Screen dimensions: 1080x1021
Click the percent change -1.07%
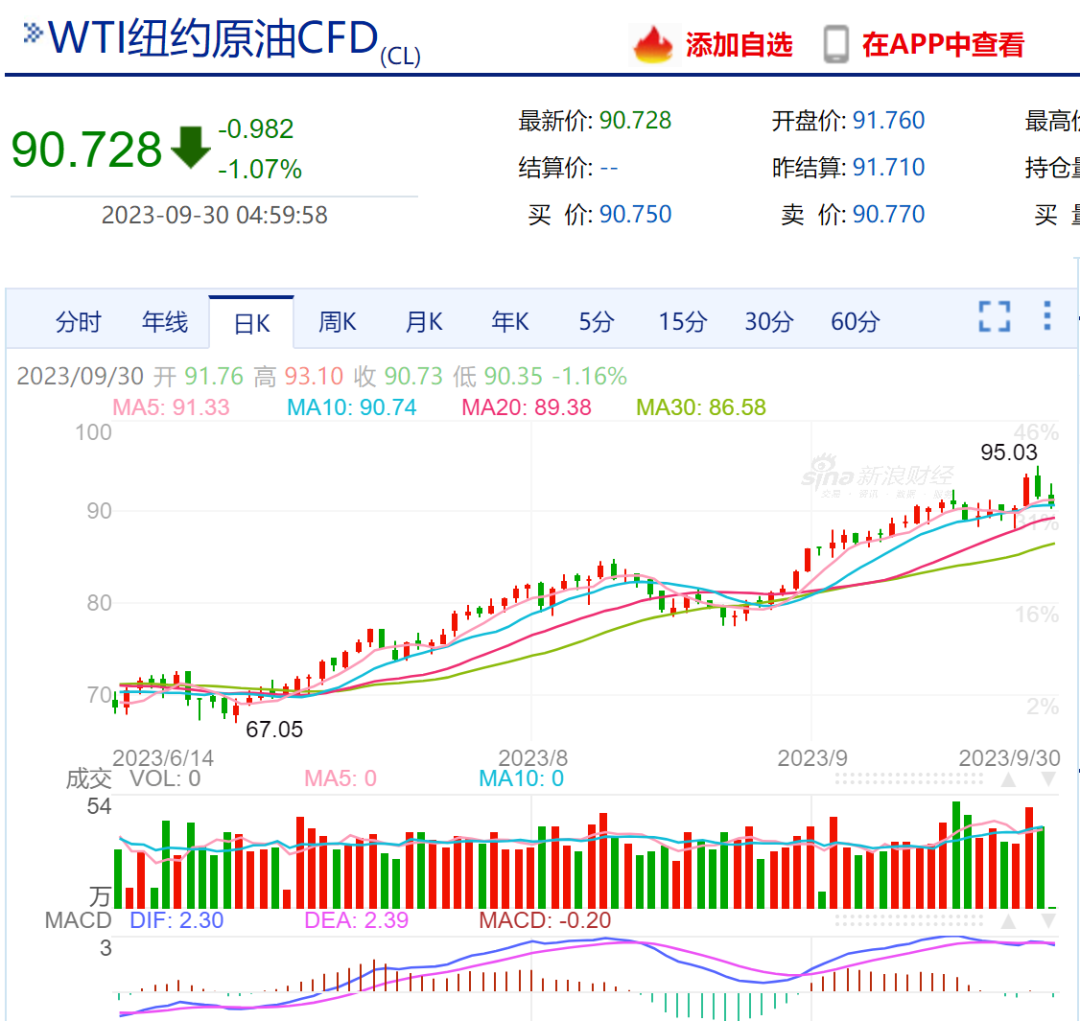pyautogui.click(x=260, y=169)
